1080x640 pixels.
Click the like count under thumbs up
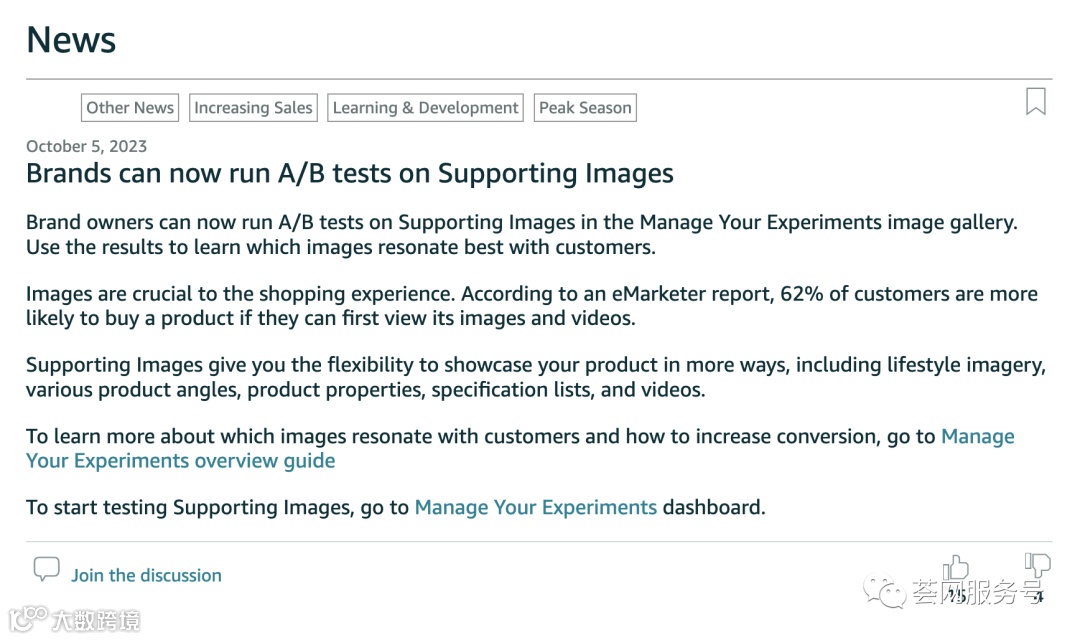(x=956, y=597)
